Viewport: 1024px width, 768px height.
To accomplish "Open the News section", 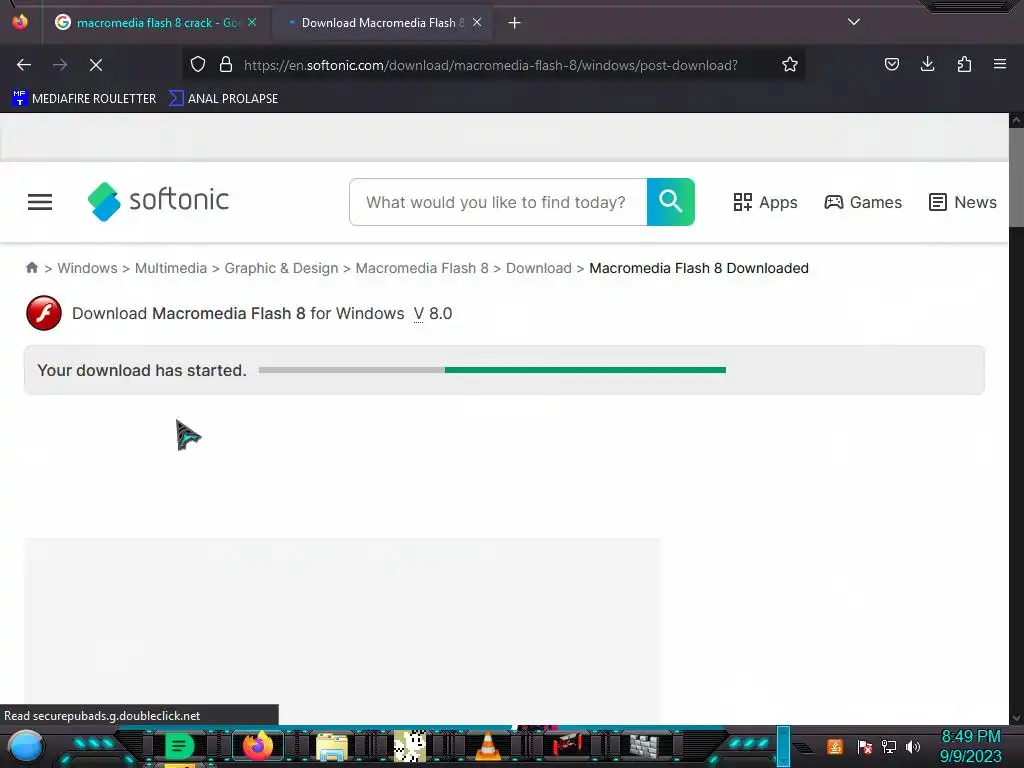I will (x=963, y=202).
